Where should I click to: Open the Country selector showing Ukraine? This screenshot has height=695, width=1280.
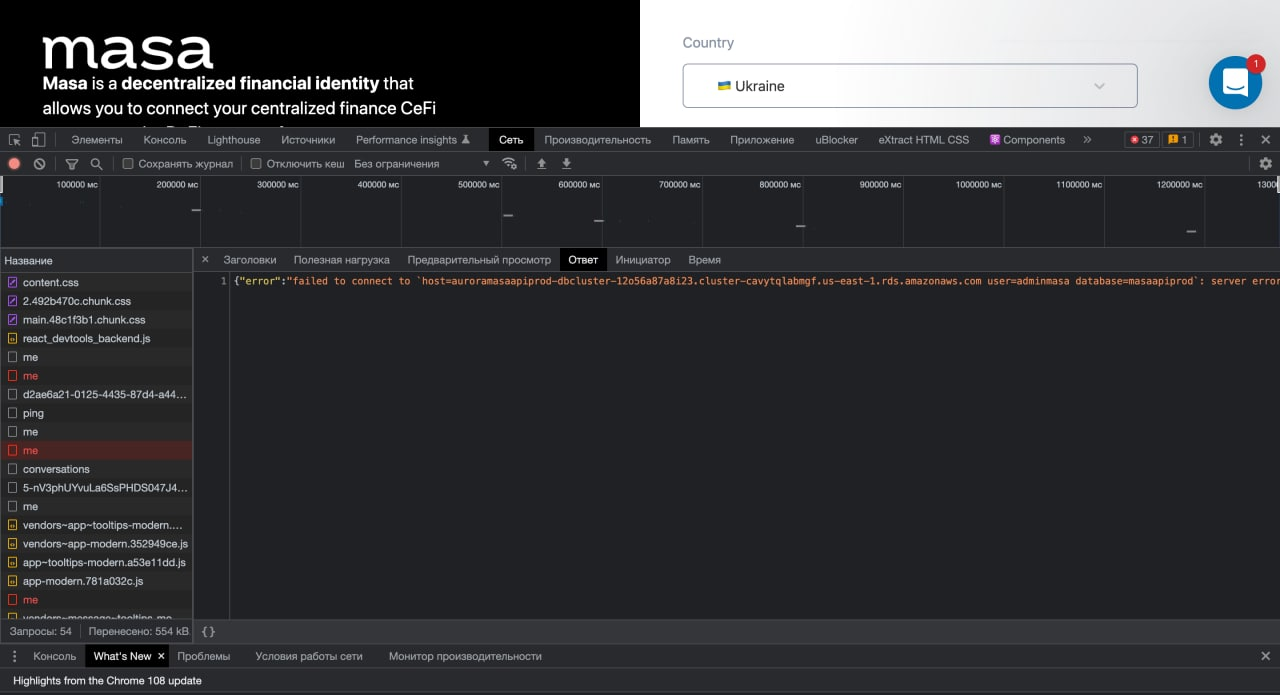click(x=910, y=86)
